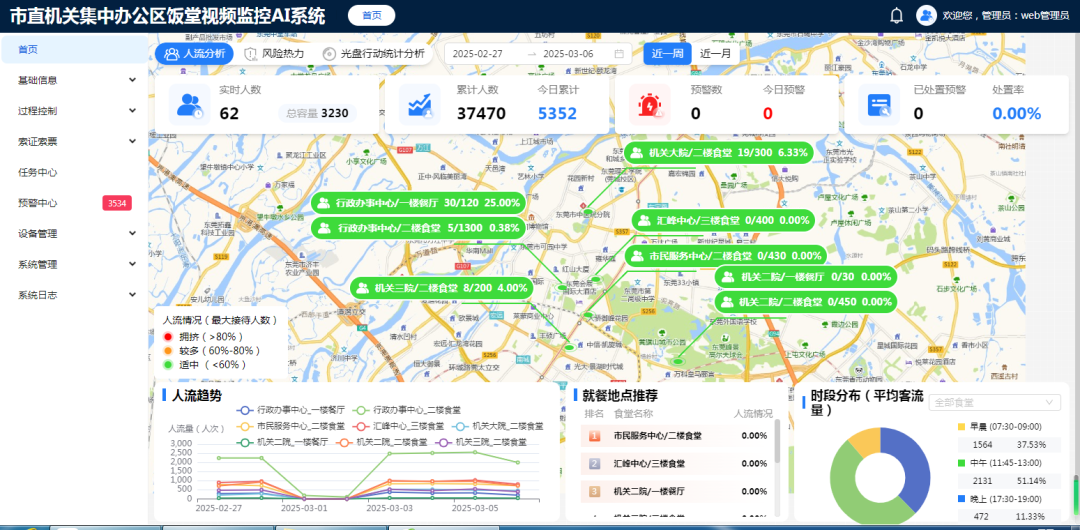
Task: Expand the 基础信息 sidebar menu
Action: pyautogui.click(x=74, y=80)
